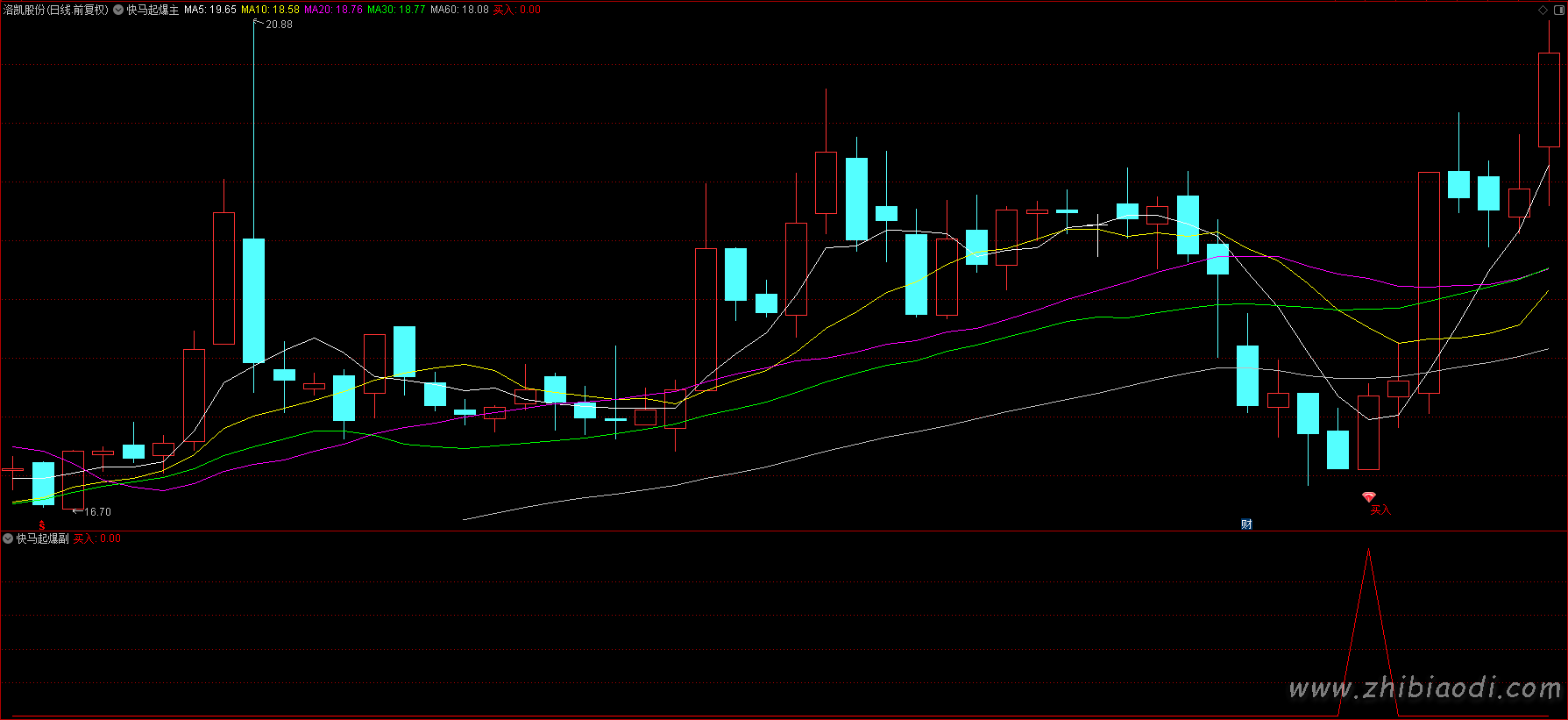1568x720 pixels.
Task: Click the 洛凯股份 stock title label
Action: [x=55, y=10]
